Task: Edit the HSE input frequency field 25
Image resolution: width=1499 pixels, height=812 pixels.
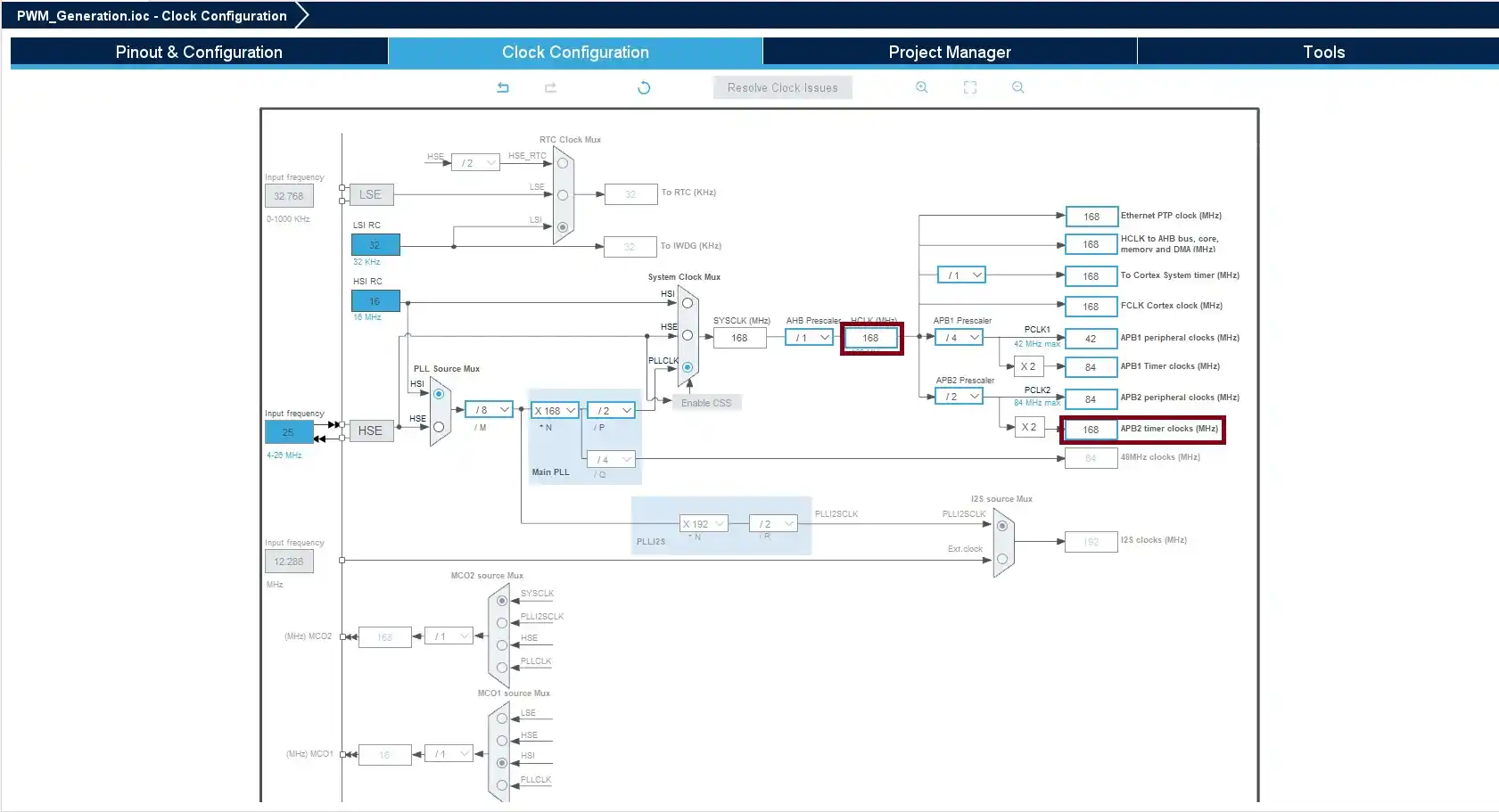Action: 289,432
